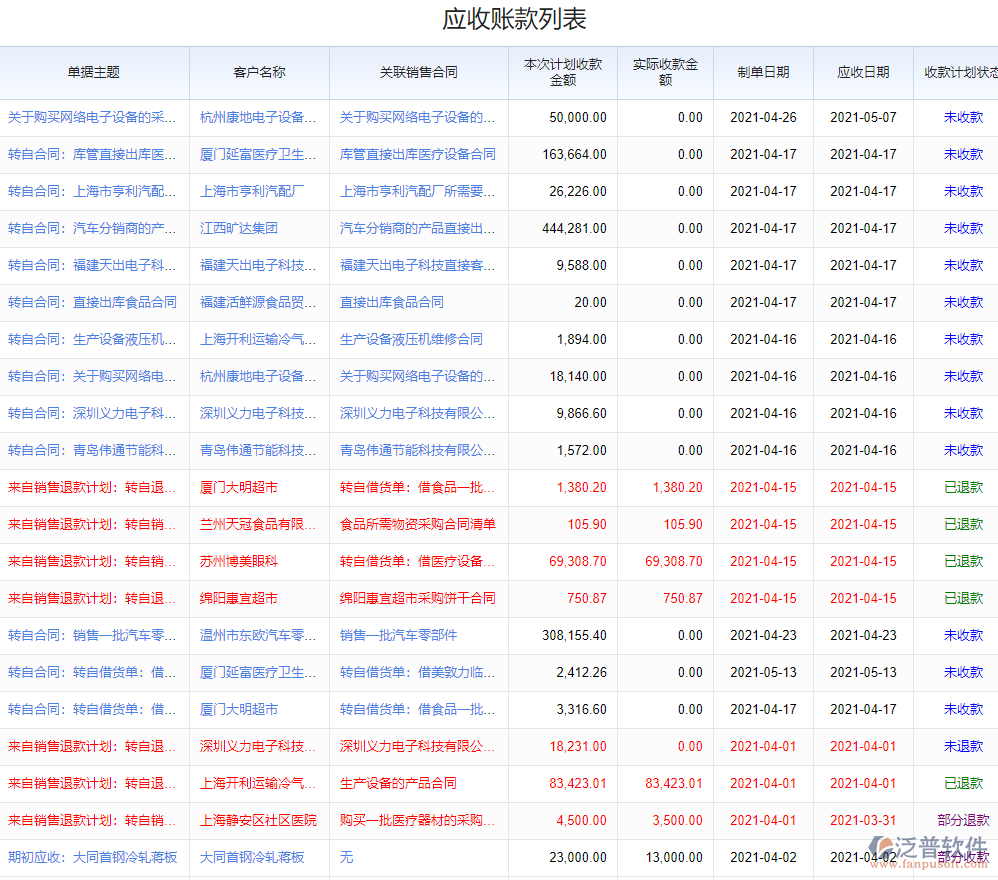Open customer 温州市东欧汽车零... link
Viewport: 998px width, 880px height.
pos(258,635)
